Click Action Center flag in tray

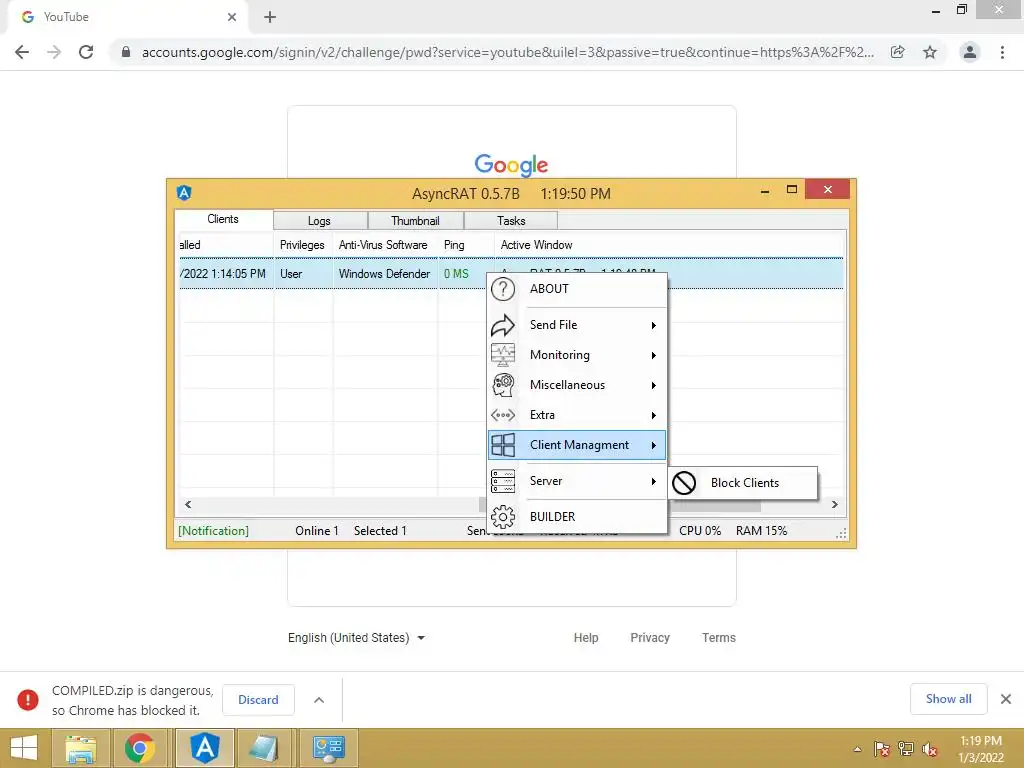pyautogui.click(x=882, y=750)
